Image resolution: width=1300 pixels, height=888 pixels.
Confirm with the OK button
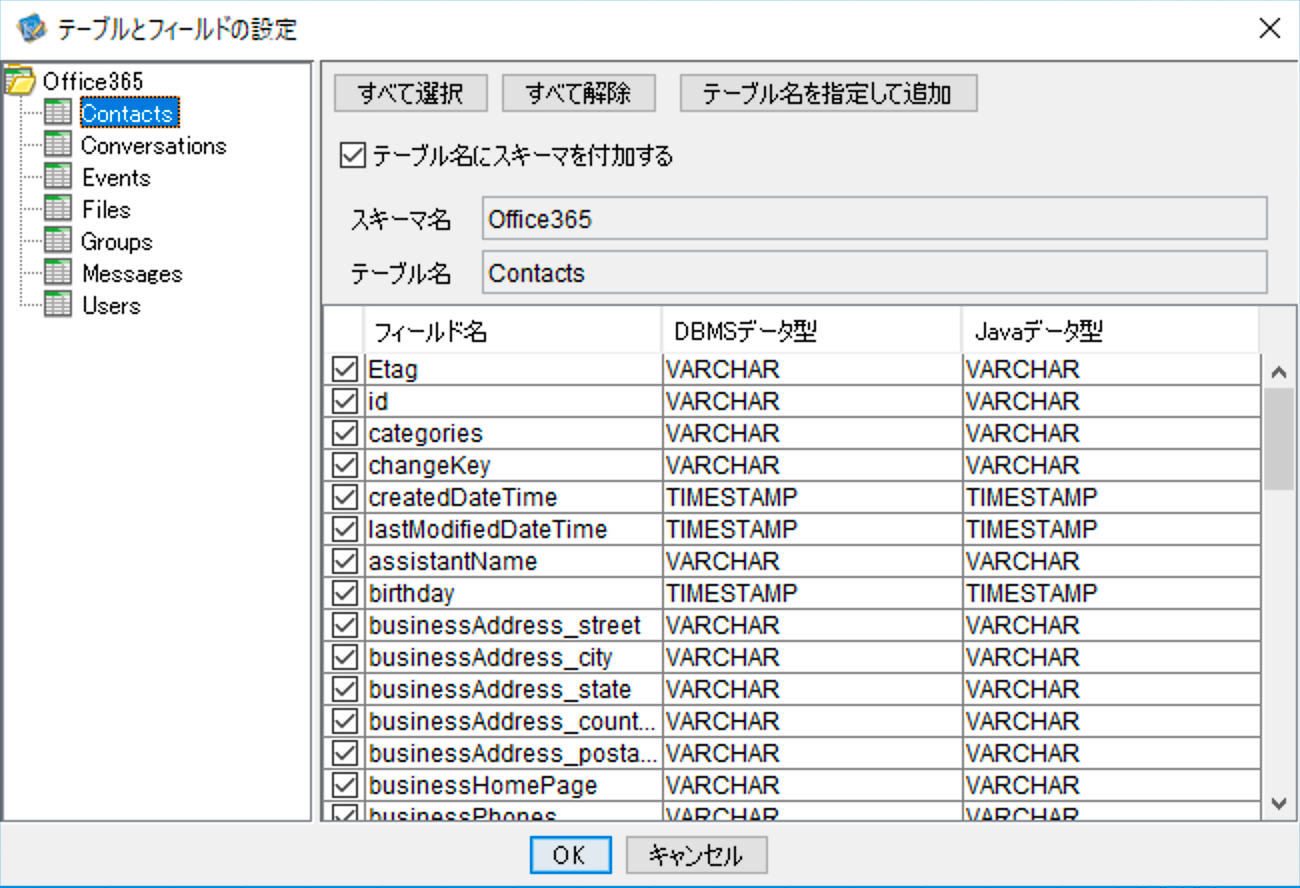(x=570, y=855)
